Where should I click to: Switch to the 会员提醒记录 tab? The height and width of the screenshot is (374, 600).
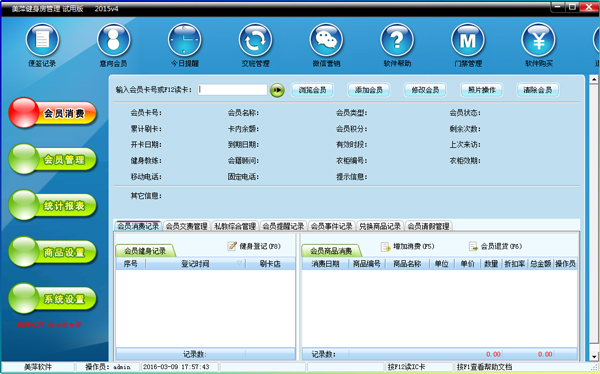click(x=283, y=226)
